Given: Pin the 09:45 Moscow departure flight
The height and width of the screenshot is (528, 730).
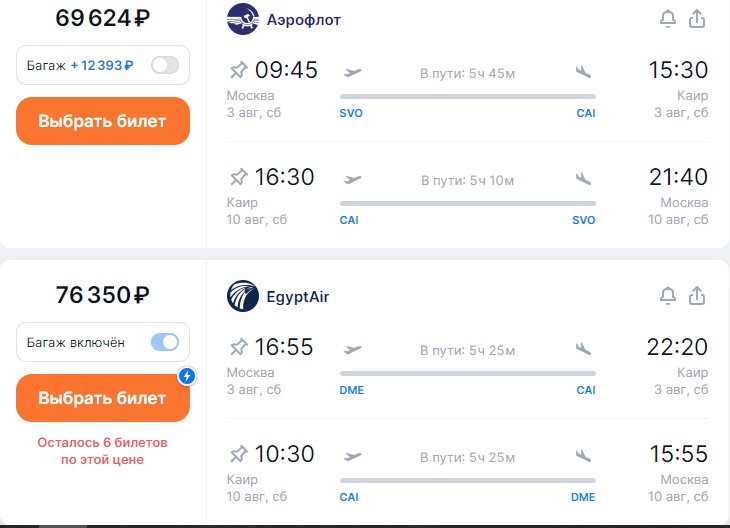Looking at the screenshot, I should (238, 70).
